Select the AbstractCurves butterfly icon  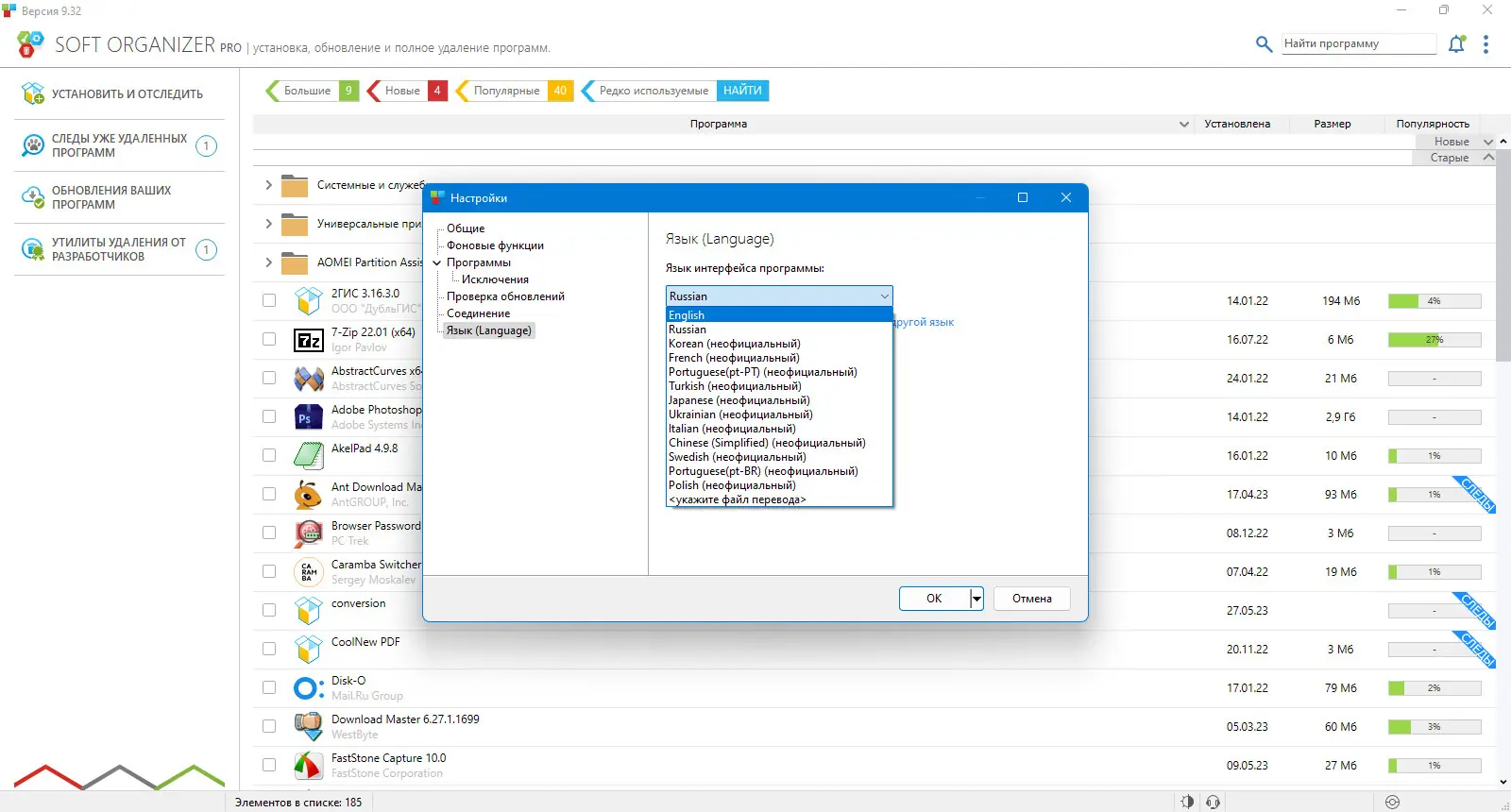coord(309,379)
